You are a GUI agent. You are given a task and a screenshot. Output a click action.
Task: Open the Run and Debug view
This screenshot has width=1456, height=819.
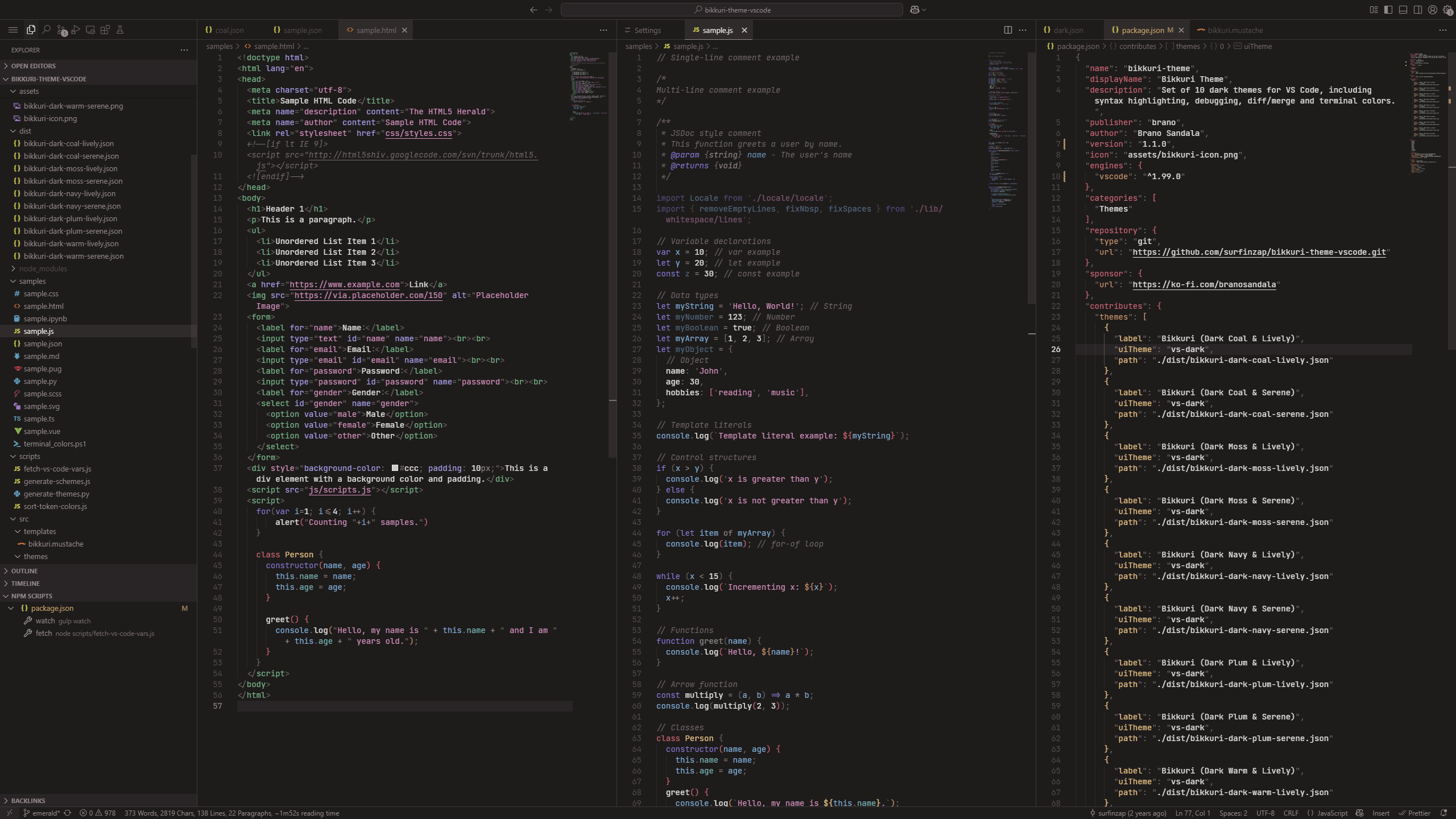point(76,30)
